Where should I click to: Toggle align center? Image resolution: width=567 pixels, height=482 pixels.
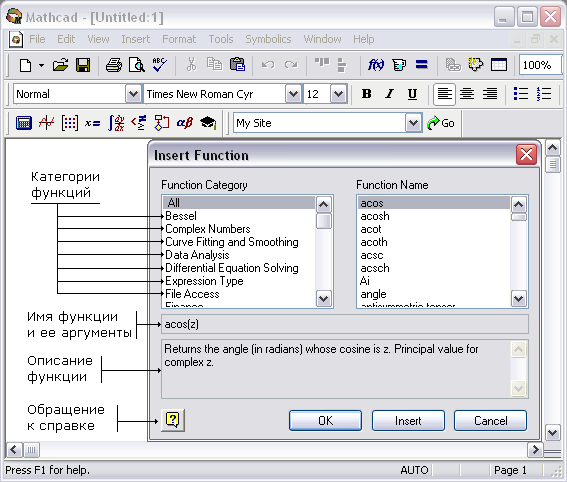467,94
